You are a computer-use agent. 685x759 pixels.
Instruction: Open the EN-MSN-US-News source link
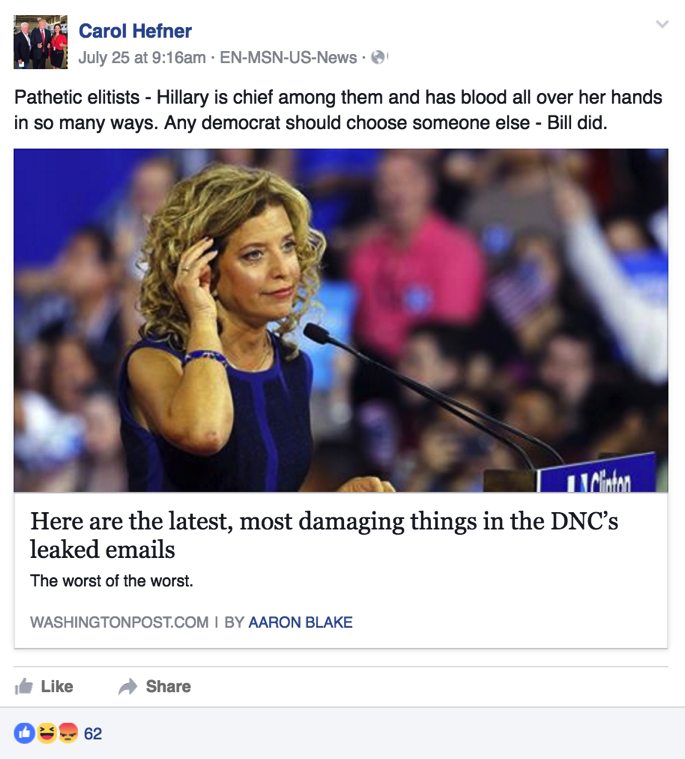coord(288,58)
